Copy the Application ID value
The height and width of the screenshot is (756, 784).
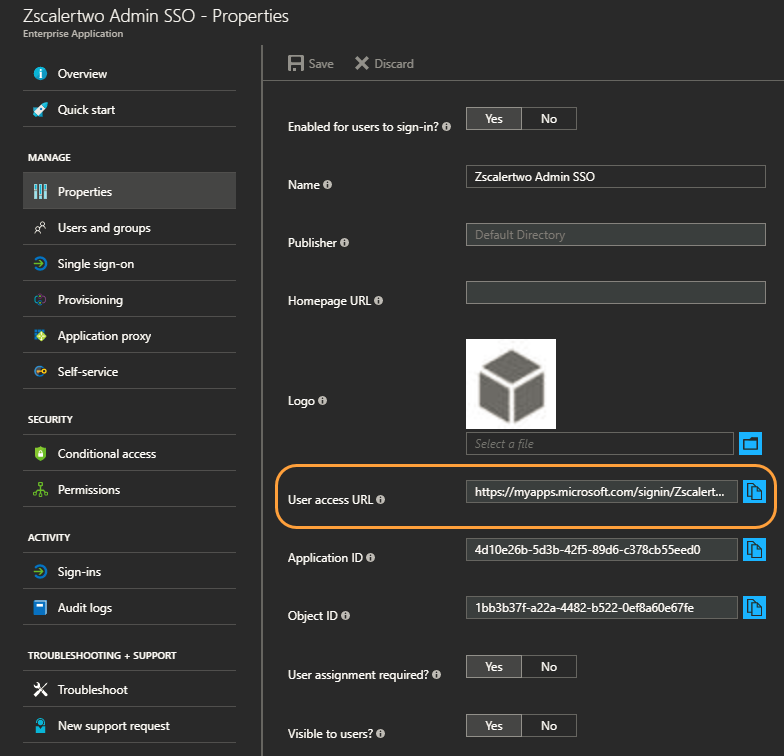pos(754,550)
